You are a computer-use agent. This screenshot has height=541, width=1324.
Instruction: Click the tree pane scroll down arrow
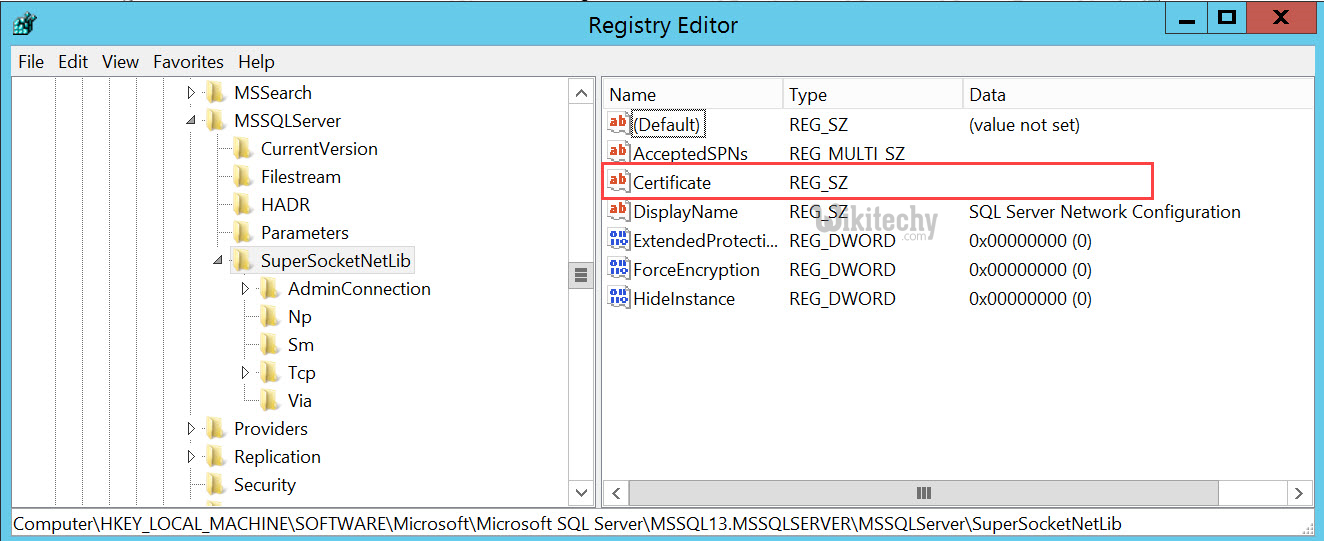coord(581,492)
